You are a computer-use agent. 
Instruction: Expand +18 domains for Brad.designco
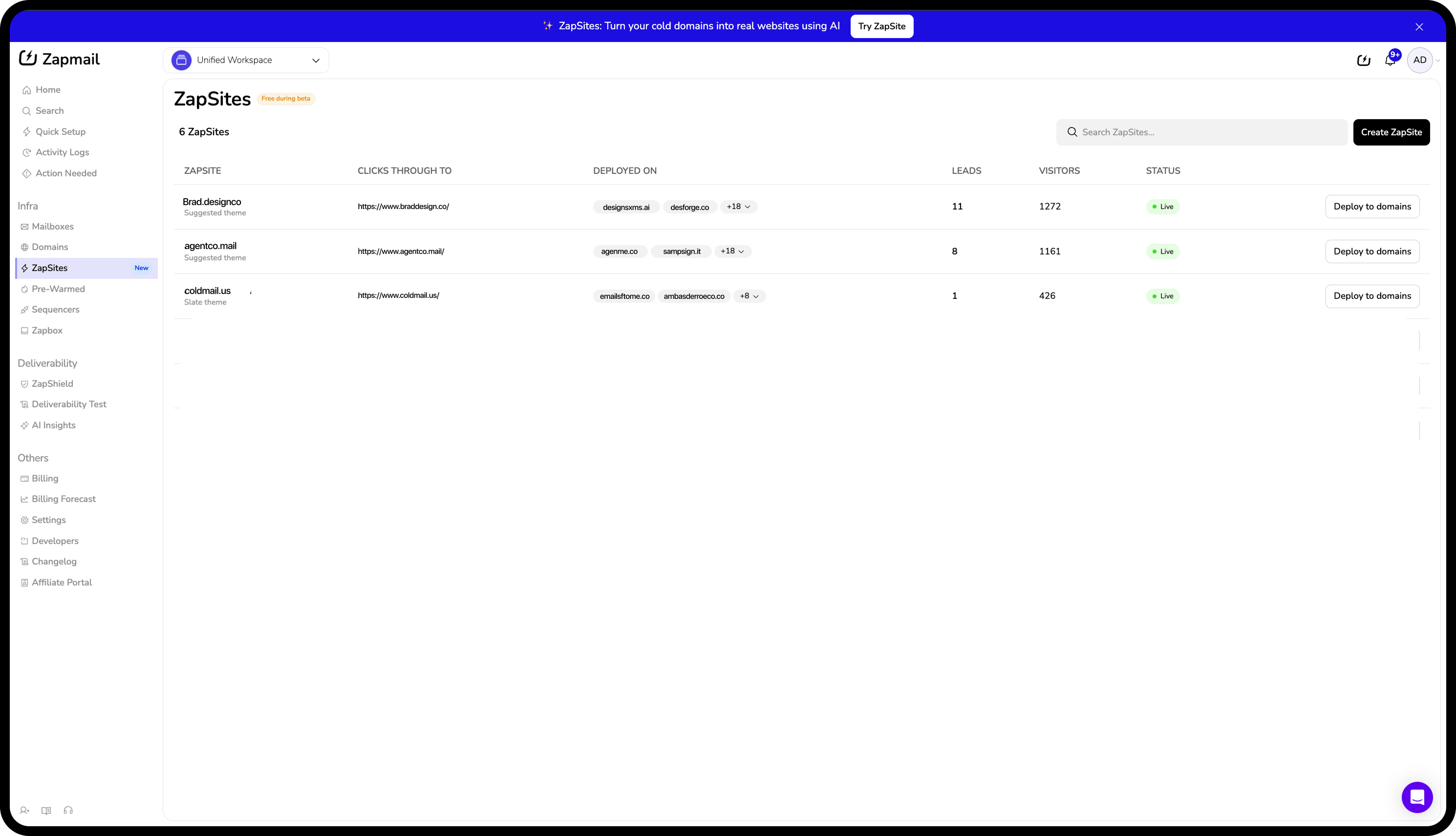[x=738, y=207]
